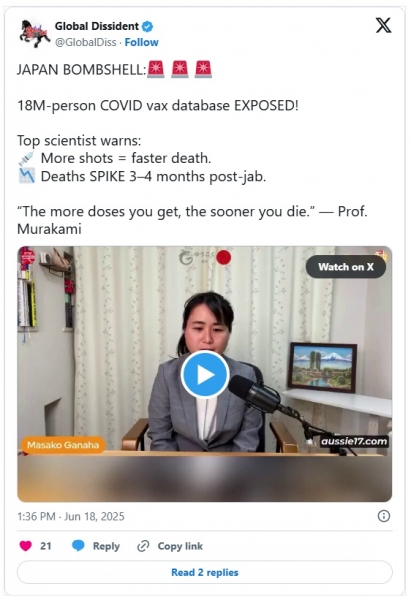Open the Global Dissident profile avatar
The height and width of the screenshot is (600, 411).
[34, 34]
